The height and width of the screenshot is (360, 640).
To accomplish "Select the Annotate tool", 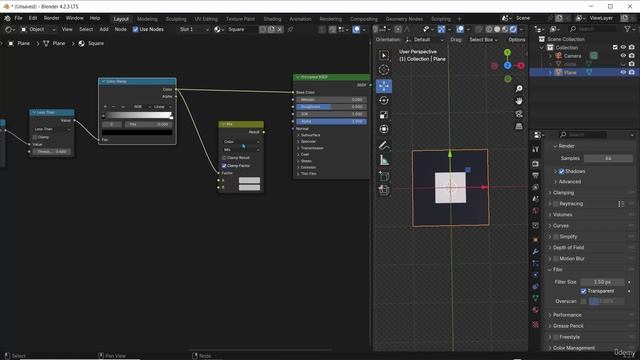I will (384, 145).
